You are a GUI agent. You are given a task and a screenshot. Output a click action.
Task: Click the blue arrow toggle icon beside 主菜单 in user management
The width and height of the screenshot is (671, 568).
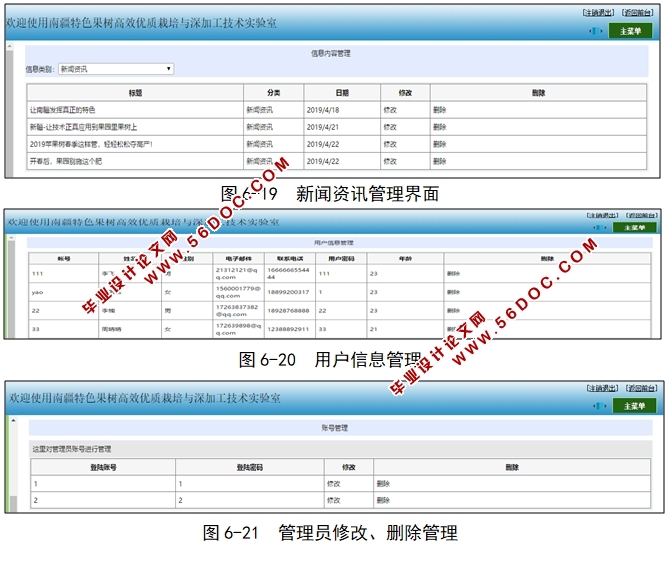click(600, 228)
